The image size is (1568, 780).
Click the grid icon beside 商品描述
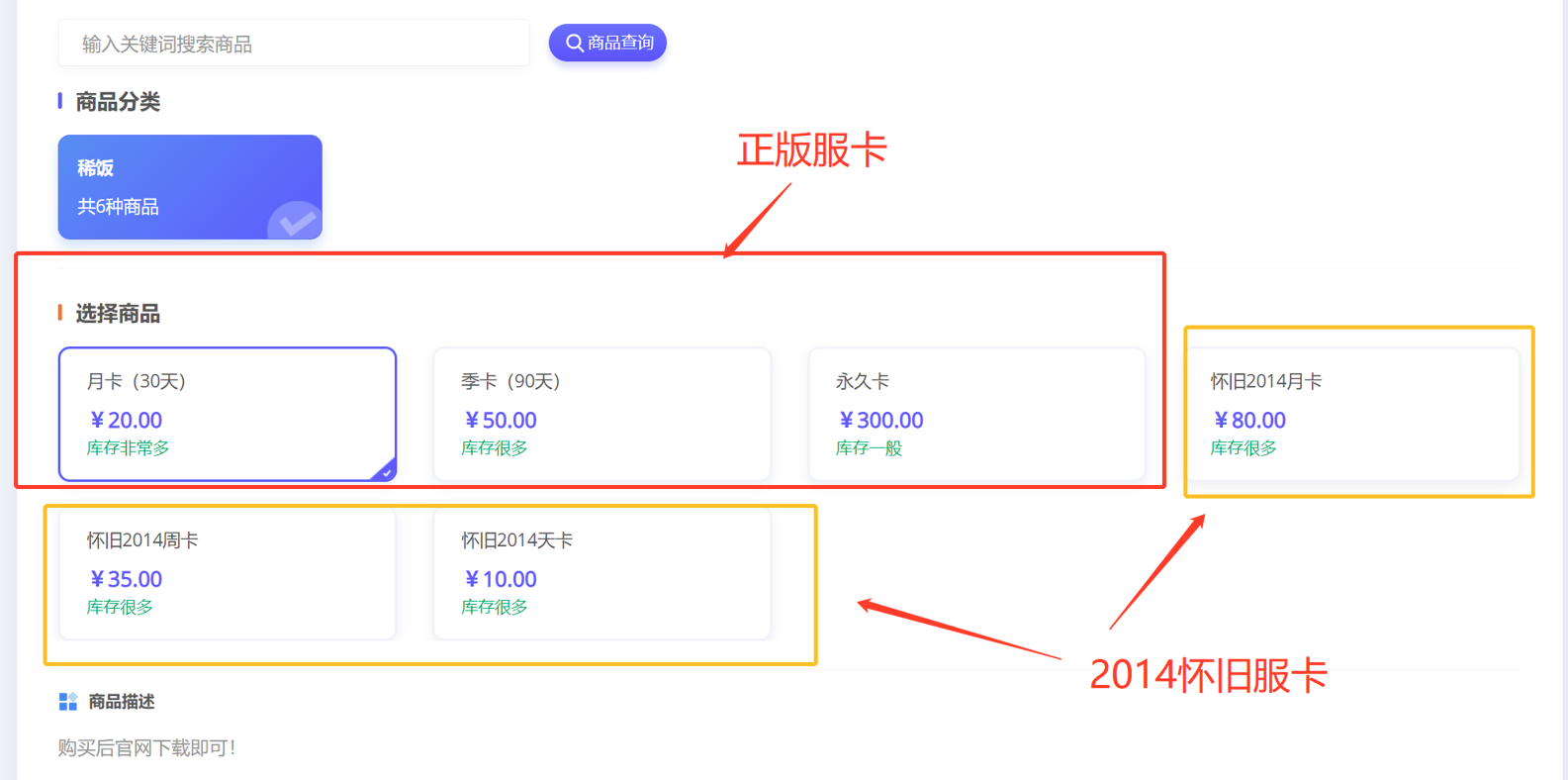[67, 702]
